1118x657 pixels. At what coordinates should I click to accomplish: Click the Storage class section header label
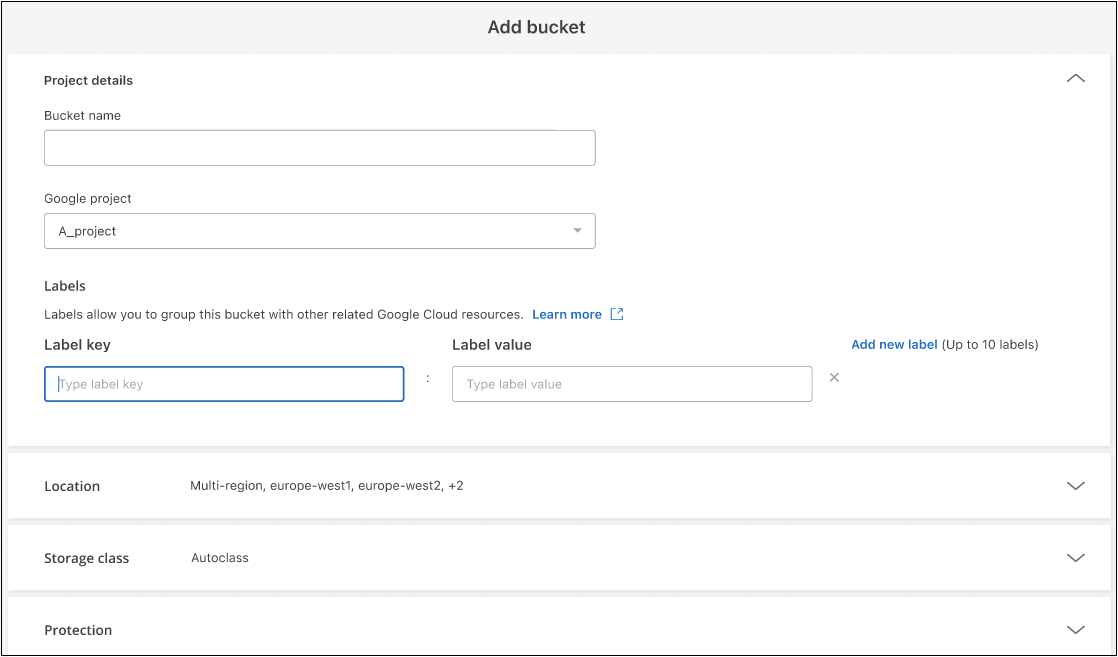point(86,558)
